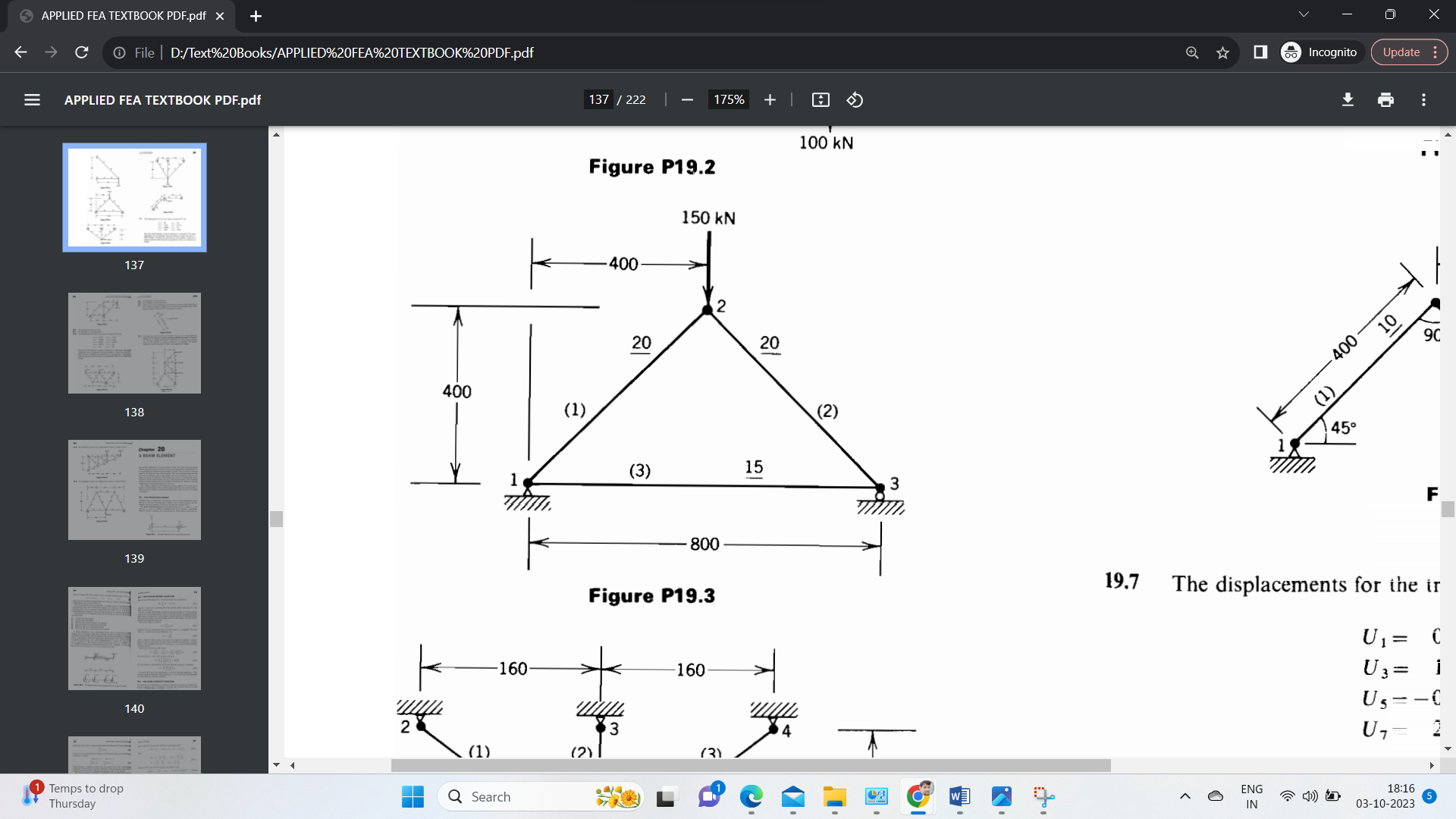Open the tab search dropdown

coord(1302,14)
